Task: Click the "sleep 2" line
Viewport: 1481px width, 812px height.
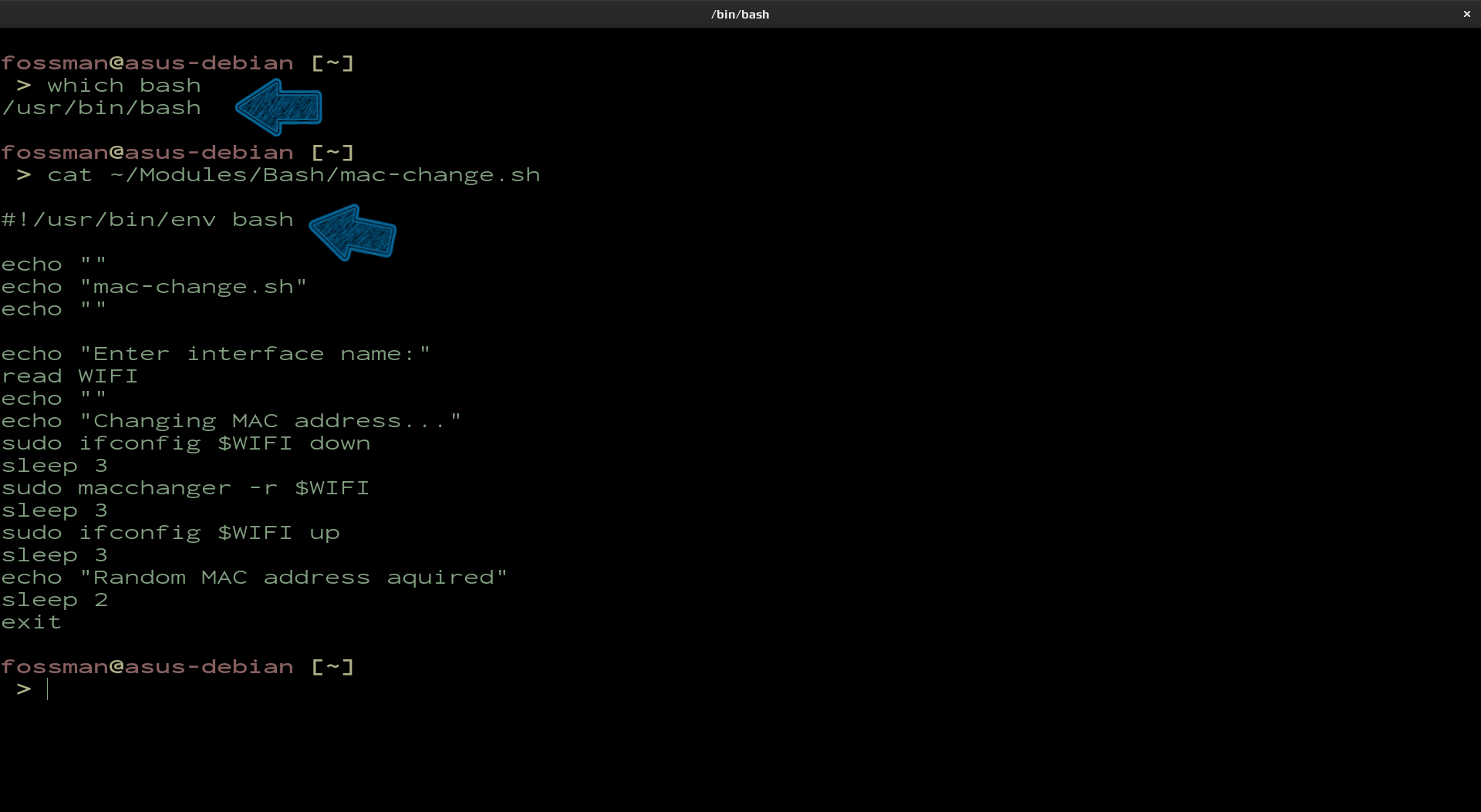Action: (x=55, y=600)
